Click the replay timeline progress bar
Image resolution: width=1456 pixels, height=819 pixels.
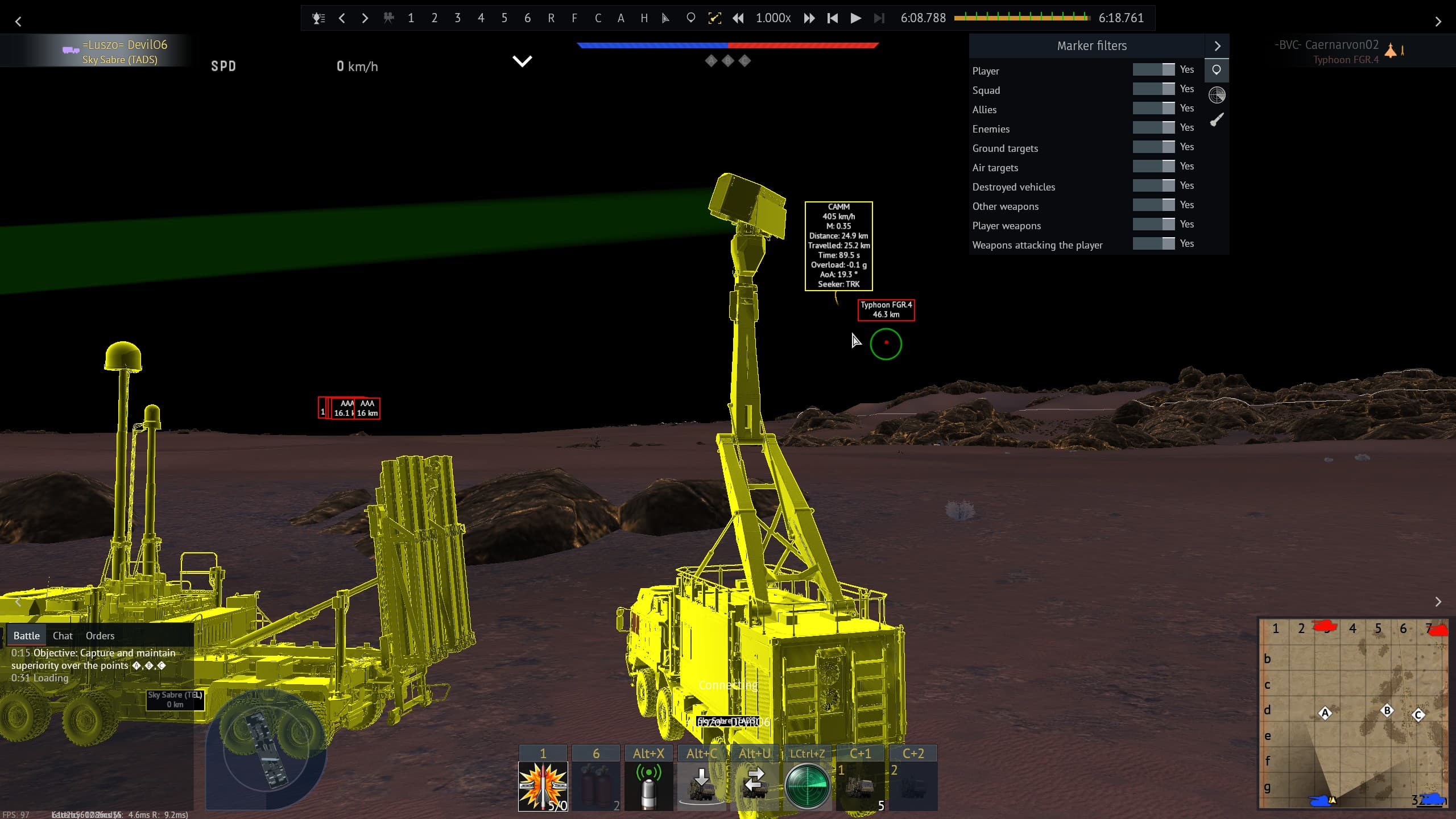click(x=1021, y=18)
